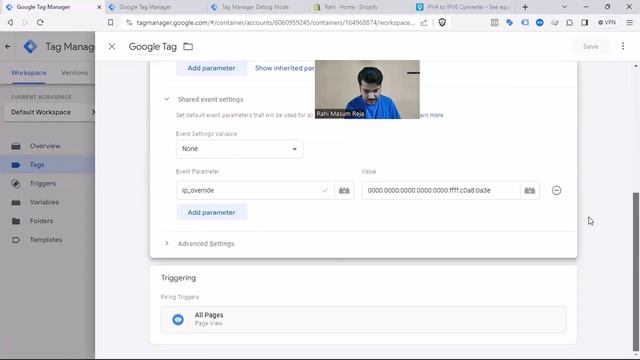Reload the current page
Screen dimensions: 640x360
click(40, 22)
